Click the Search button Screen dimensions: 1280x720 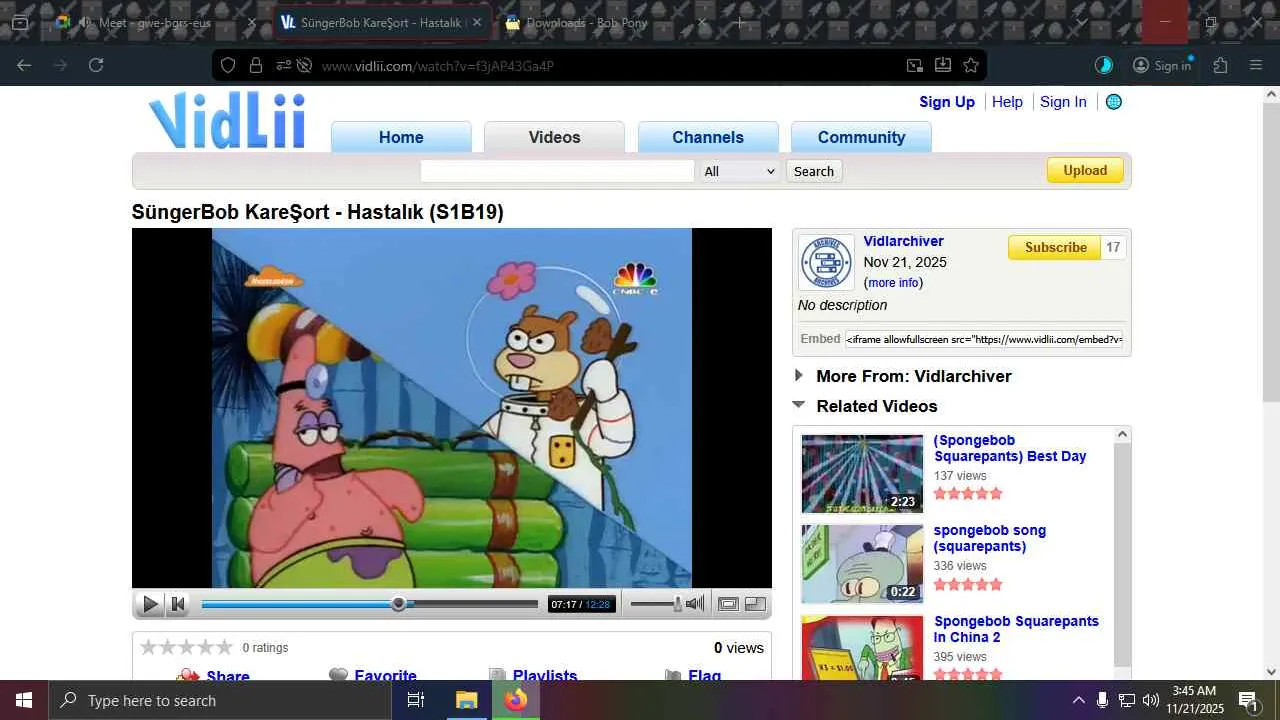pyautogui.click(x=814, y=171)
